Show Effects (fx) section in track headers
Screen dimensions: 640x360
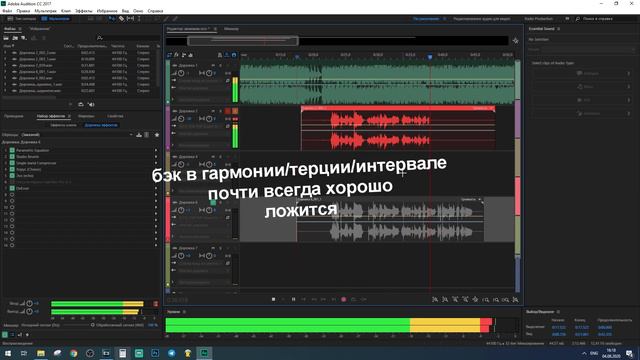pos(176,55)
